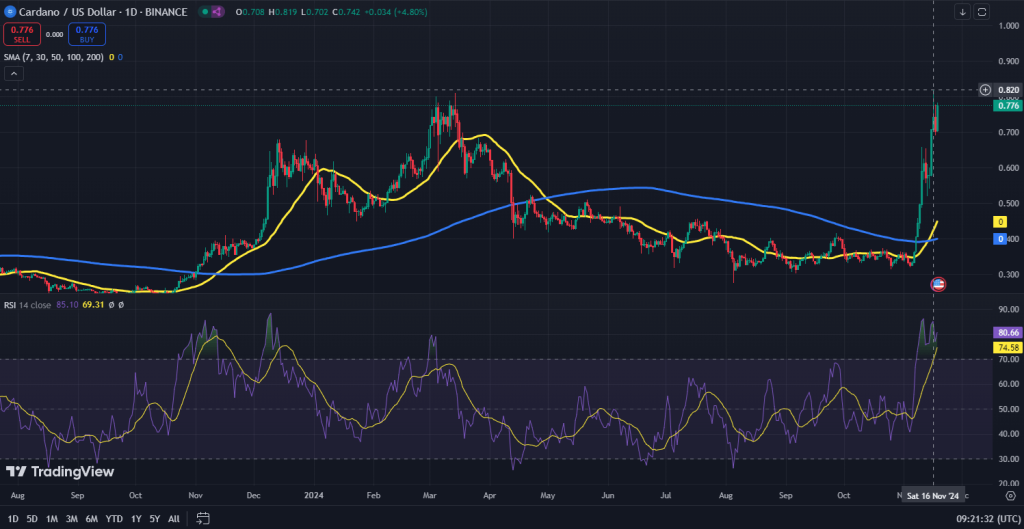Click the yellow 74.58 RSI axis label
This screenshot has height=529, width=1024.
coord(1006,347)
